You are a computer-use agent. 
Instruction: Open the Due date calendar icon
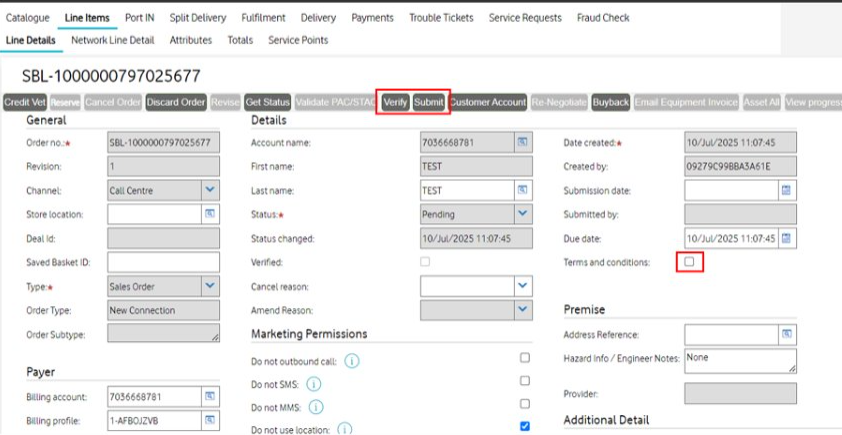(786, 238)
